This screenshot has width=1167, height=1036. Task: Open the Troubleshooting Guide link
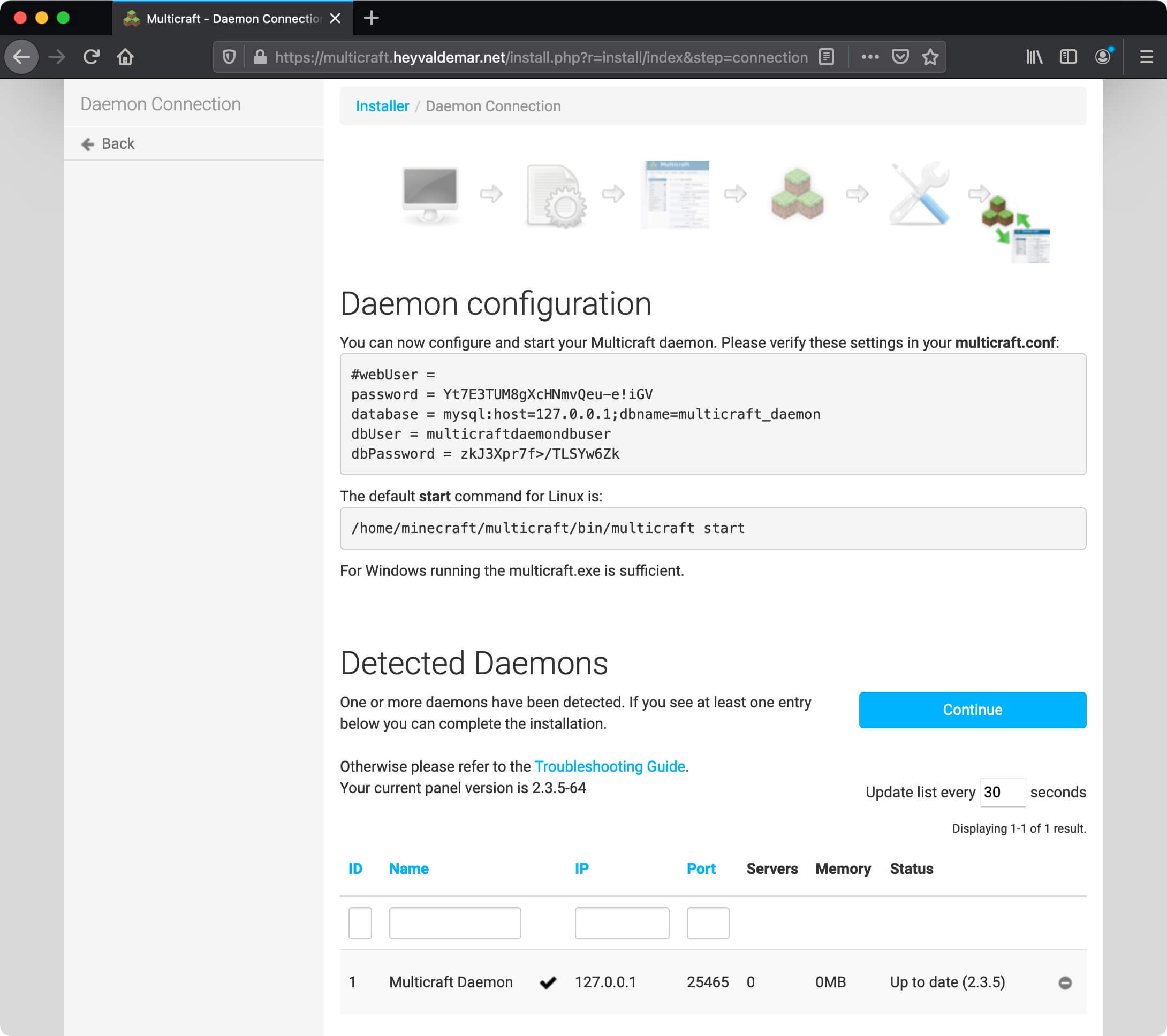point(609,767)
